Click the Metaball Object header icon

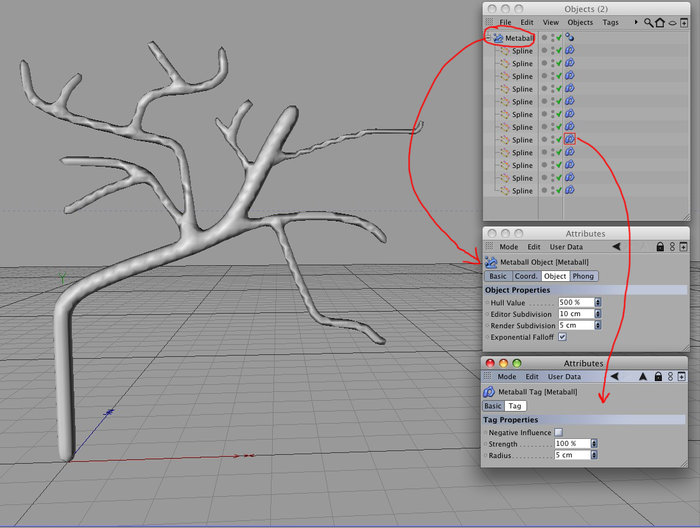491,262
